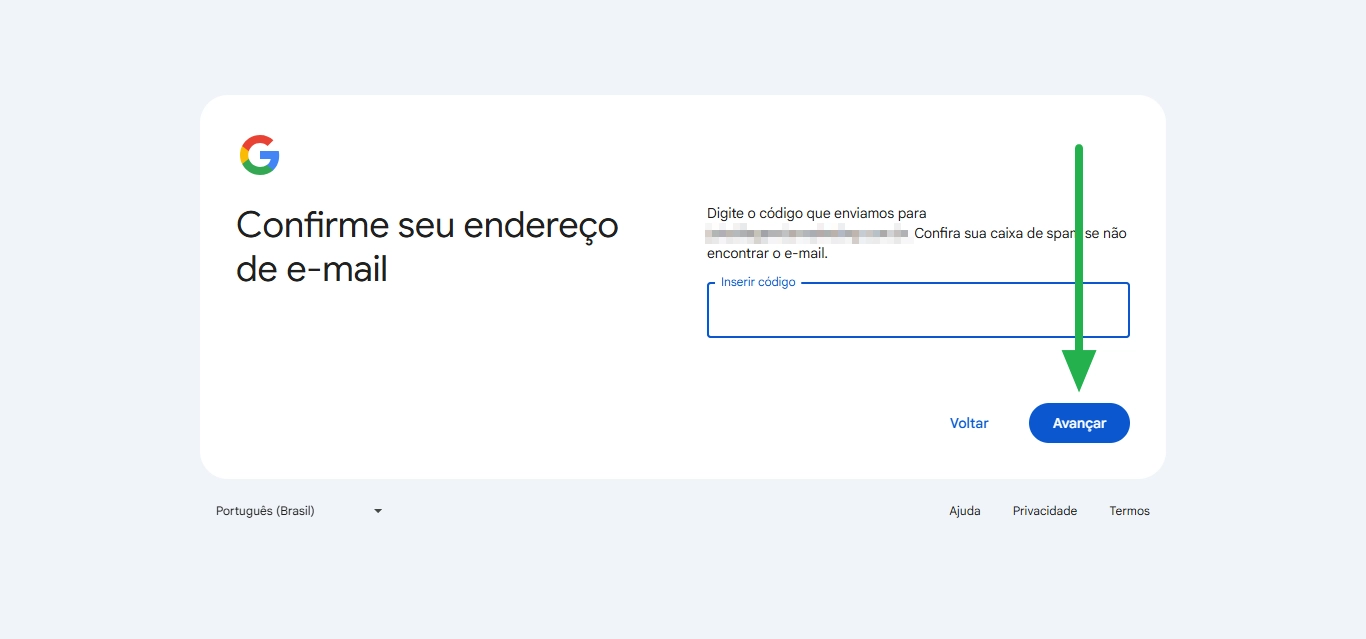1366x639 pixels.
Task: View the Termos page
Action: [1129, 510]
